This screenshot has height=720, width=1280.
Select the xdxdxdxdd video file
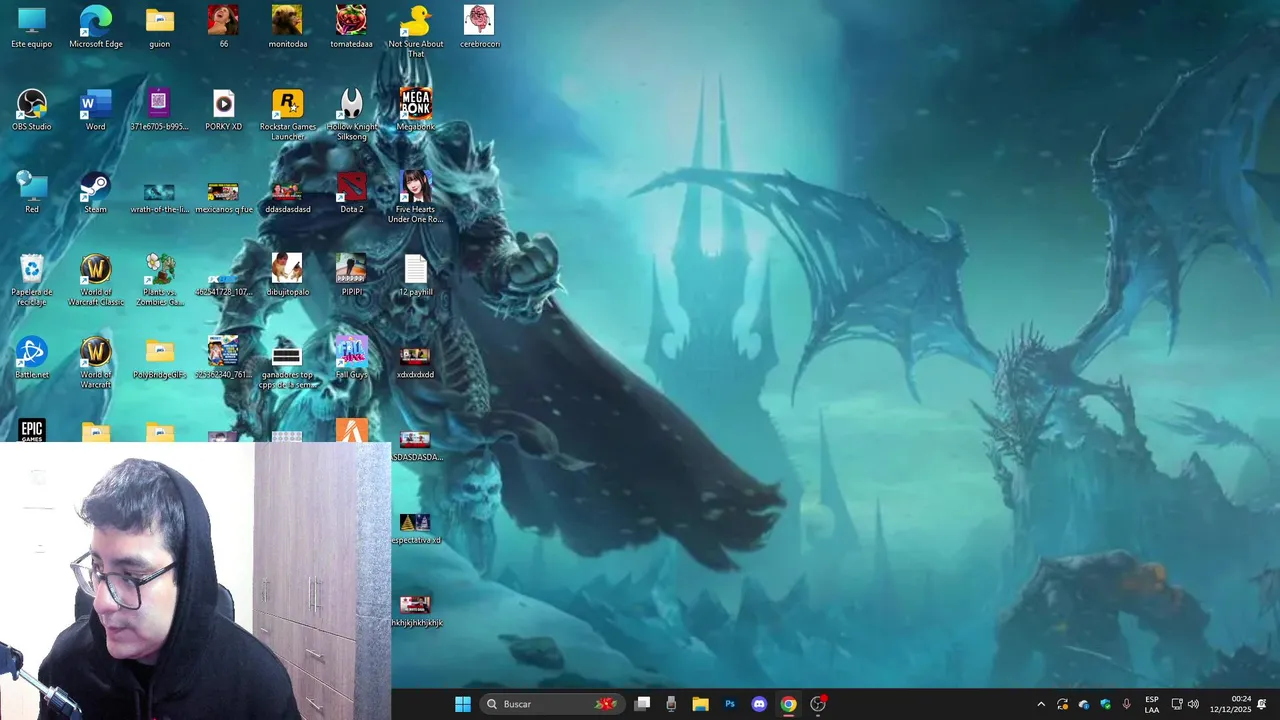click(415, 363)
